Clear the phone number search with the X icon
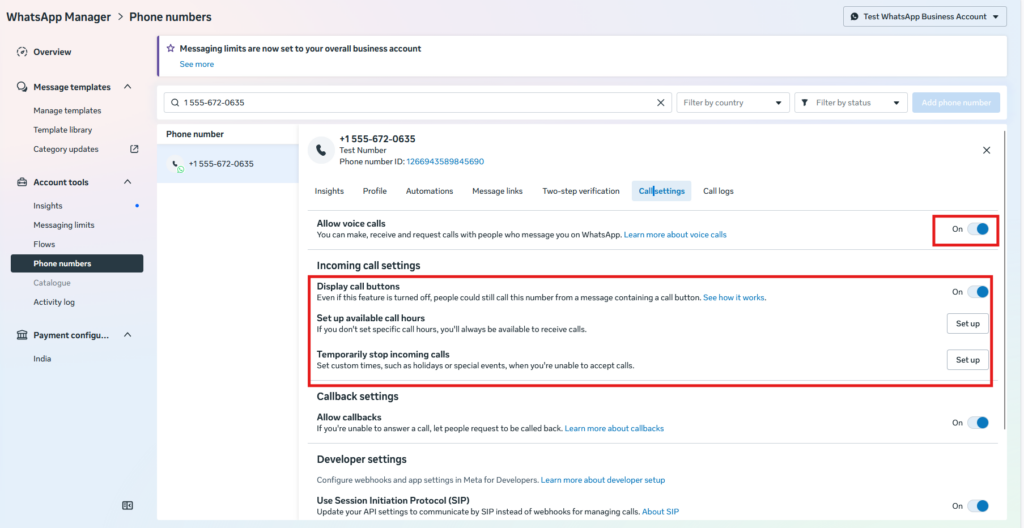The width and height of the screenshot is (1024, 528). coord(660,103)
